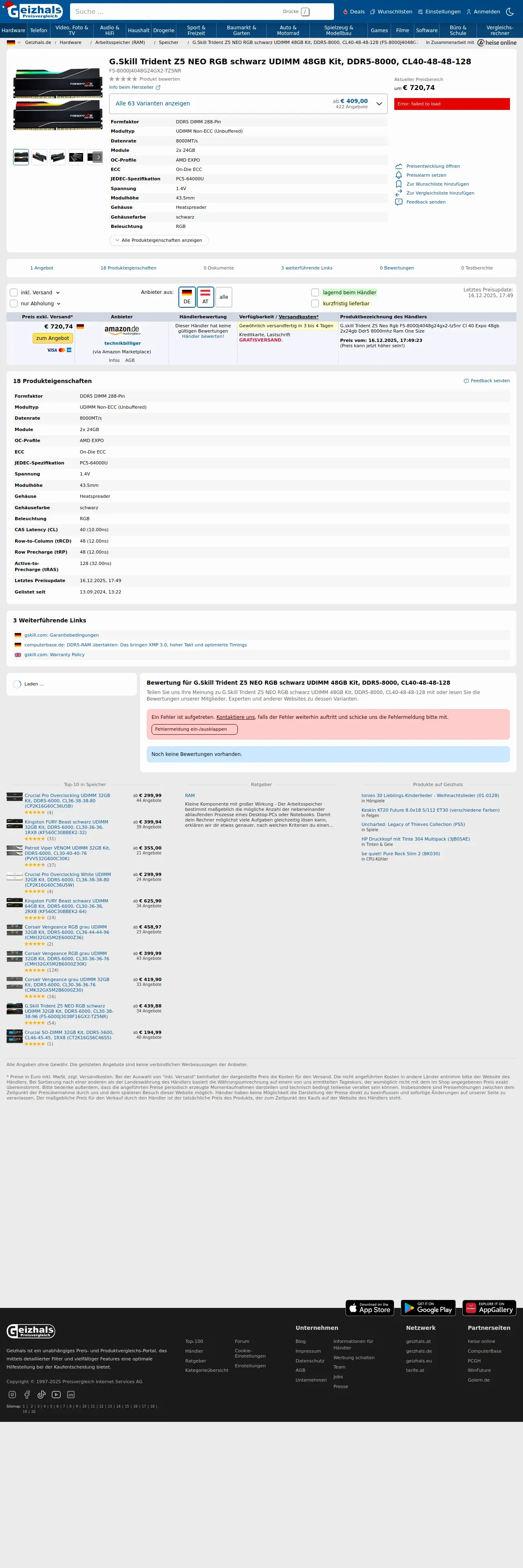Click the Feedback senden link above properties list
The height and width of the screenshot is (1568, 523).
click(x=487, y=381)
